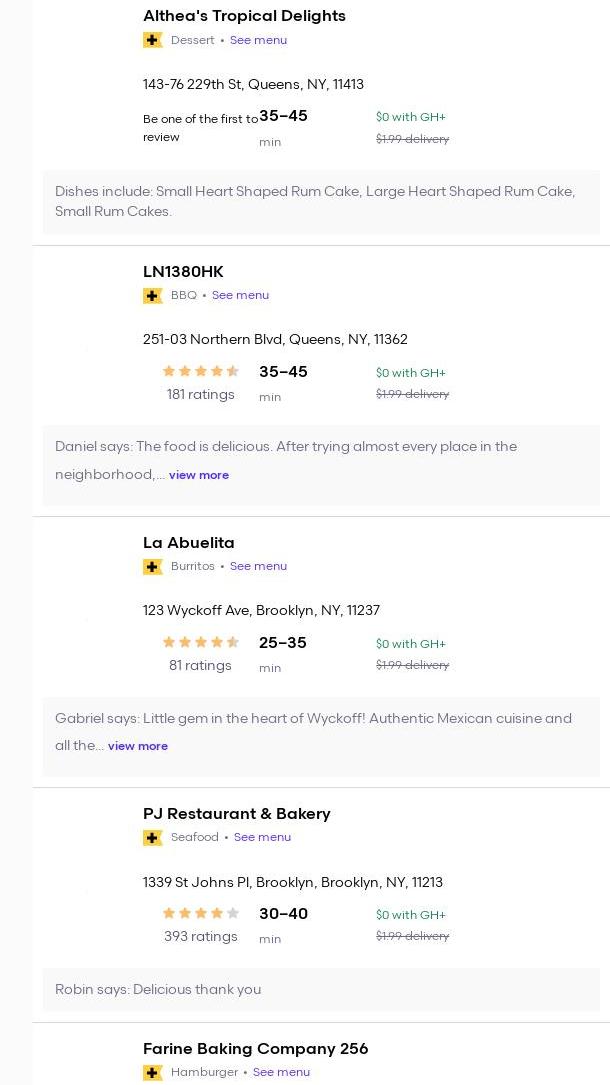610x1085 pixels.
Task: Click La Abuelita star rating icons
Action: (201, 643)
